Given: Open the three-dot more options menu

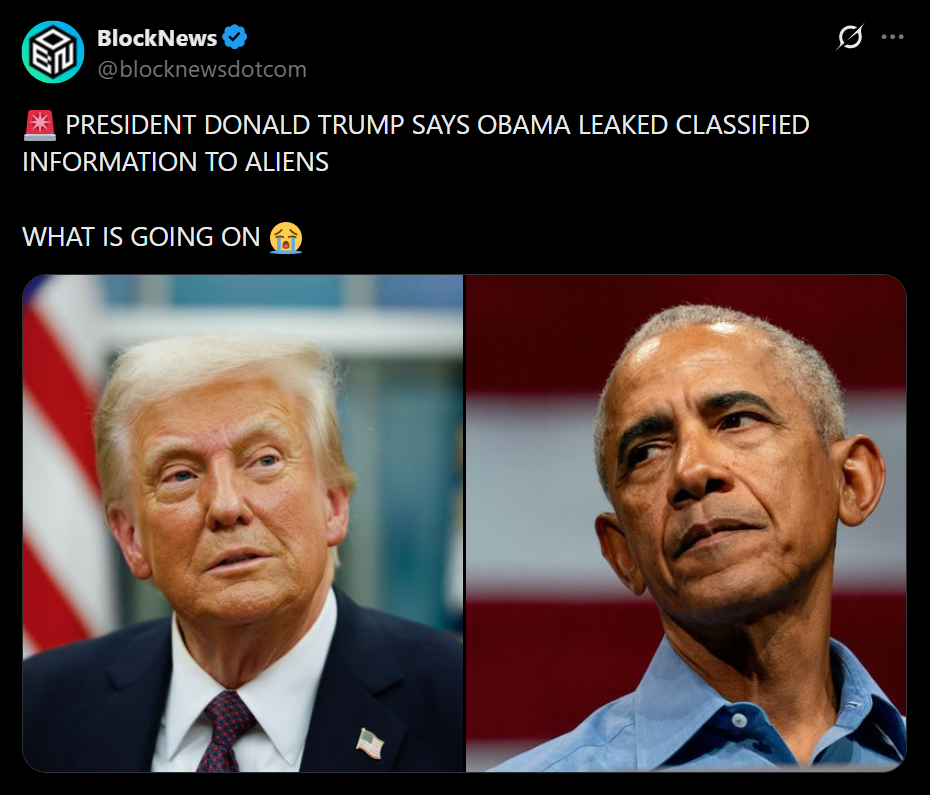Looking at the screenshot, I should [892, 37].
